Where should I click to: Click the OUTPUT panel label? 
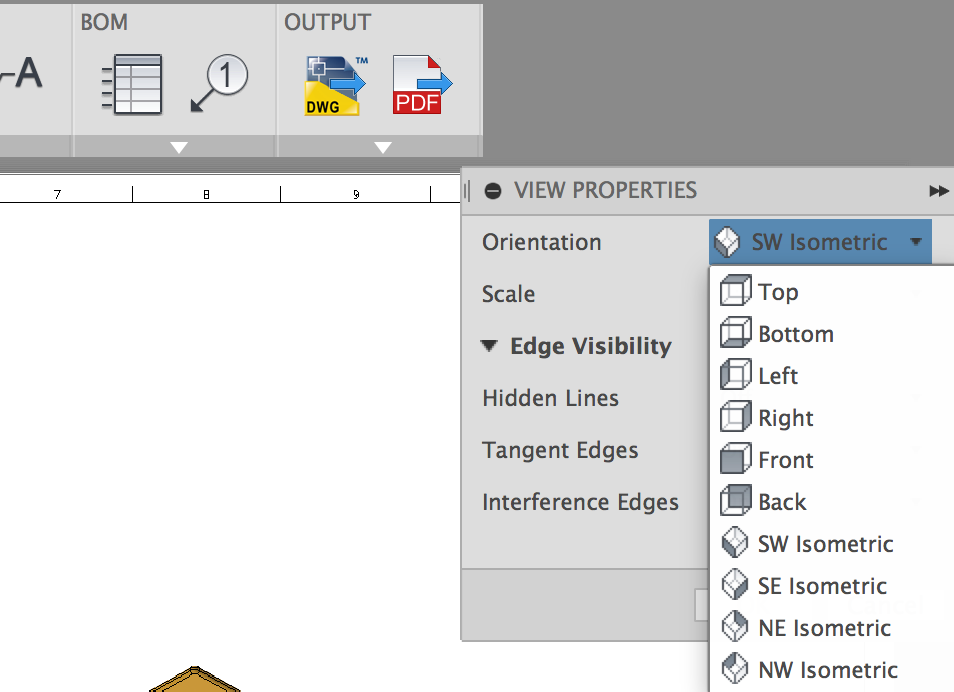tap(327, 23)
